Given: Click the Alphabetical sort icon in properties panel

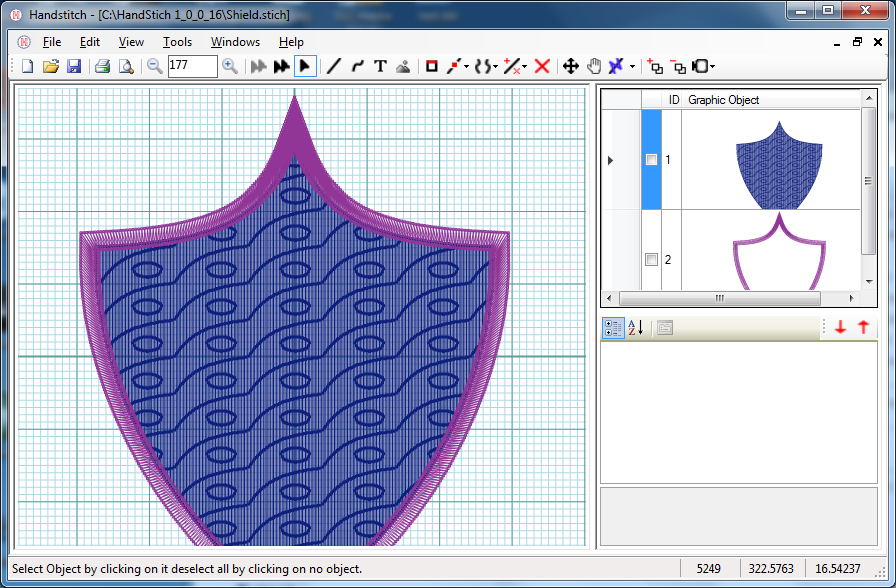Looking at the screenshot, I should [x=635, y=328].
